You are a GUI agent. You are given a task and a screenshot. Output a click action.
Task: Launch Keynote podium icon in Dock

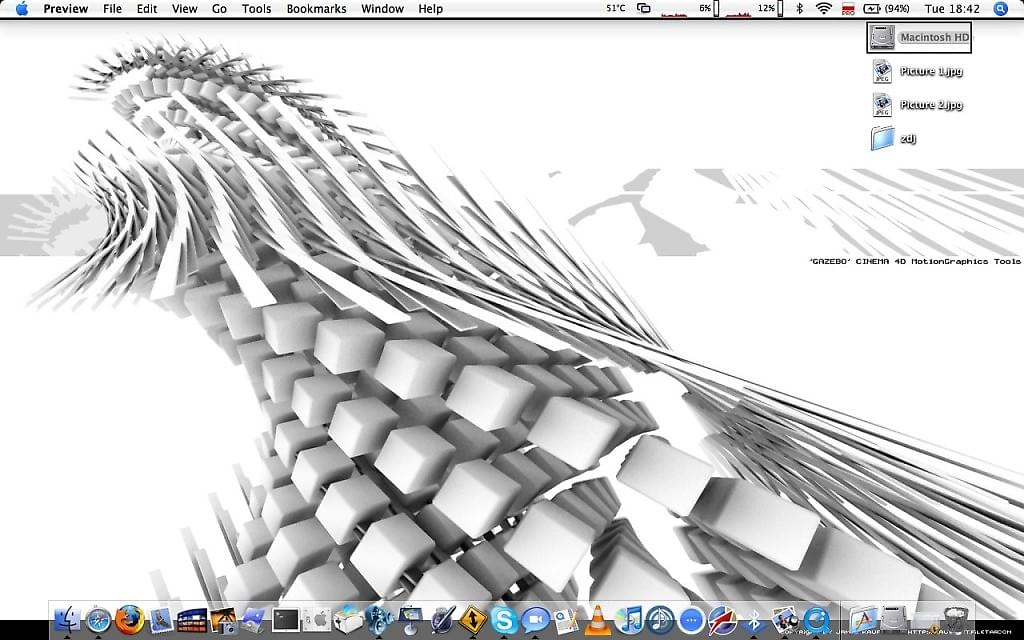(409, 620)
